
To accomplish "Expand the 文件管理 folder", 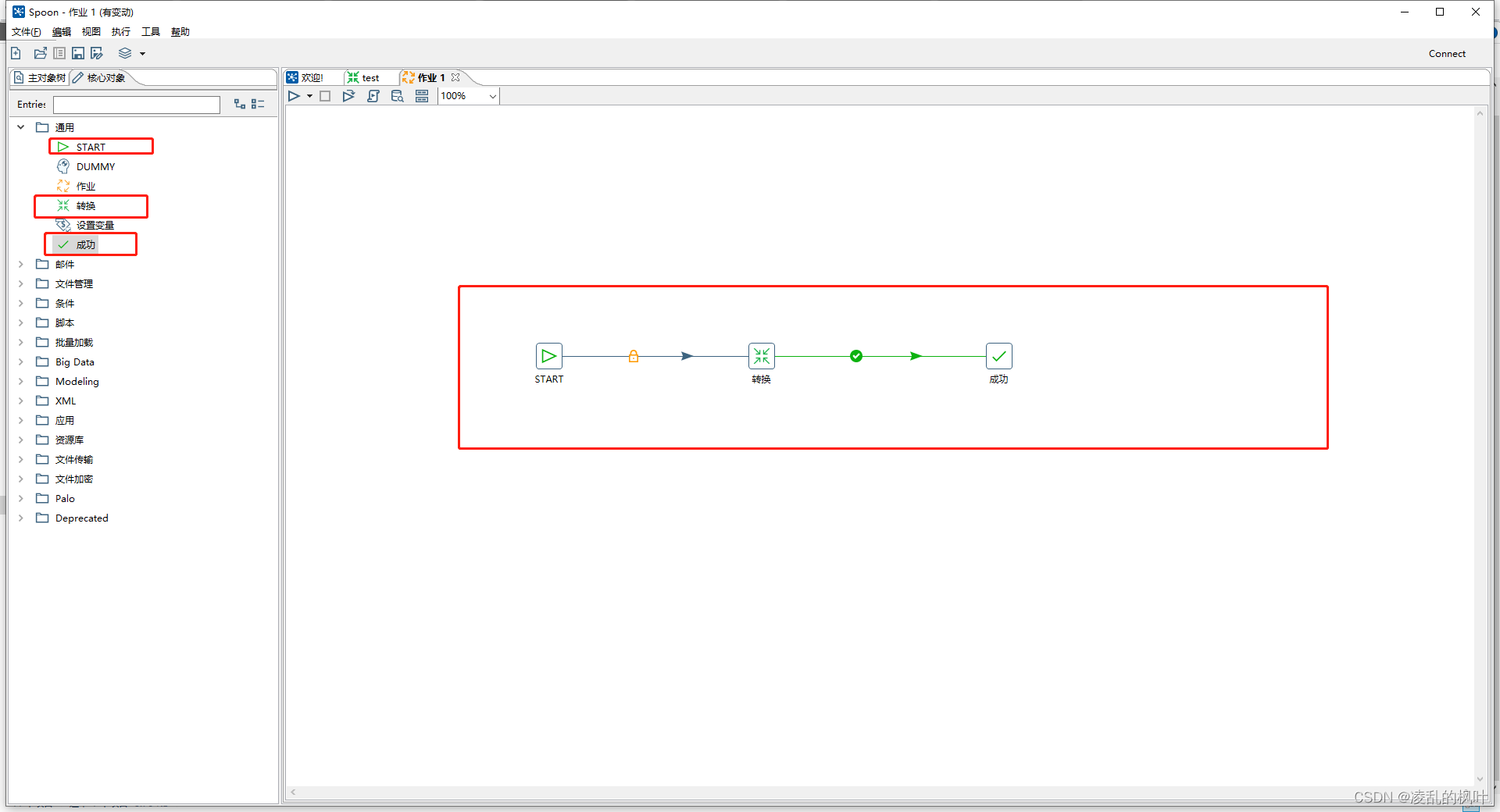I will coord(21,283).
